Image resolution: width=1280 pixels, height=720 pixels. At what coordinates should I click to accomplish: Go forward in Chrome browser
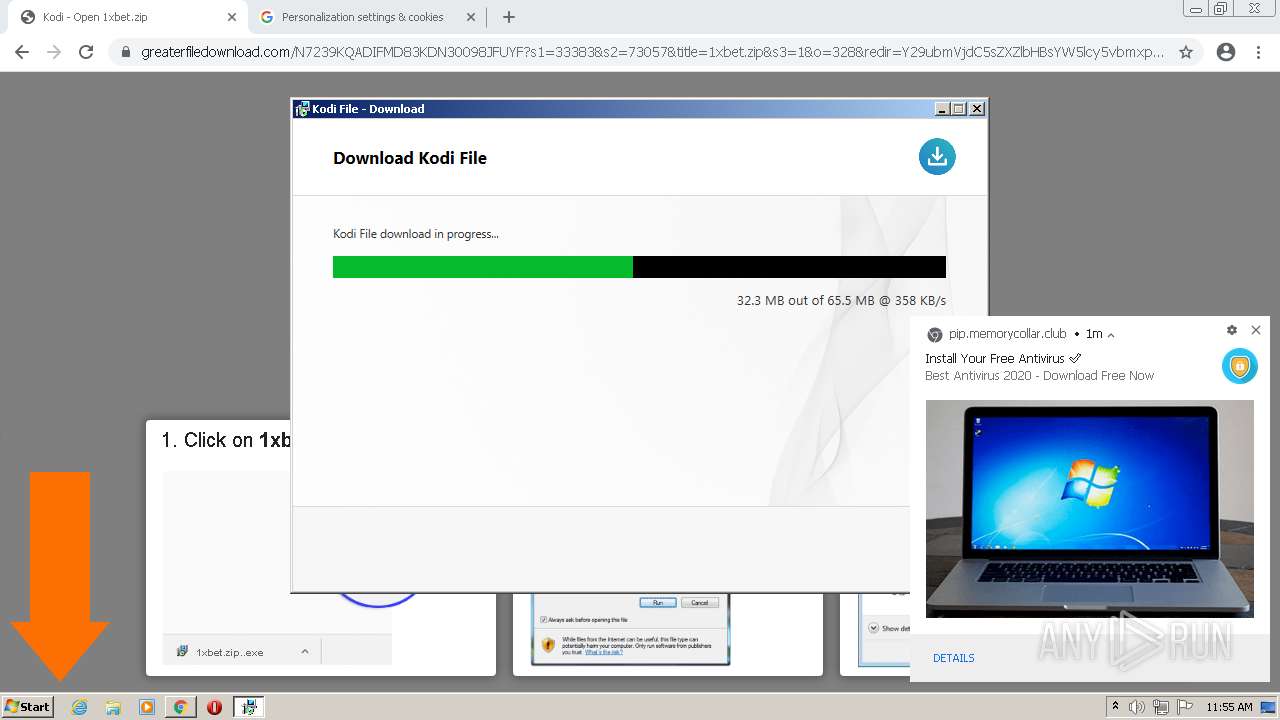pyautogui.click(x=54, y=52)
